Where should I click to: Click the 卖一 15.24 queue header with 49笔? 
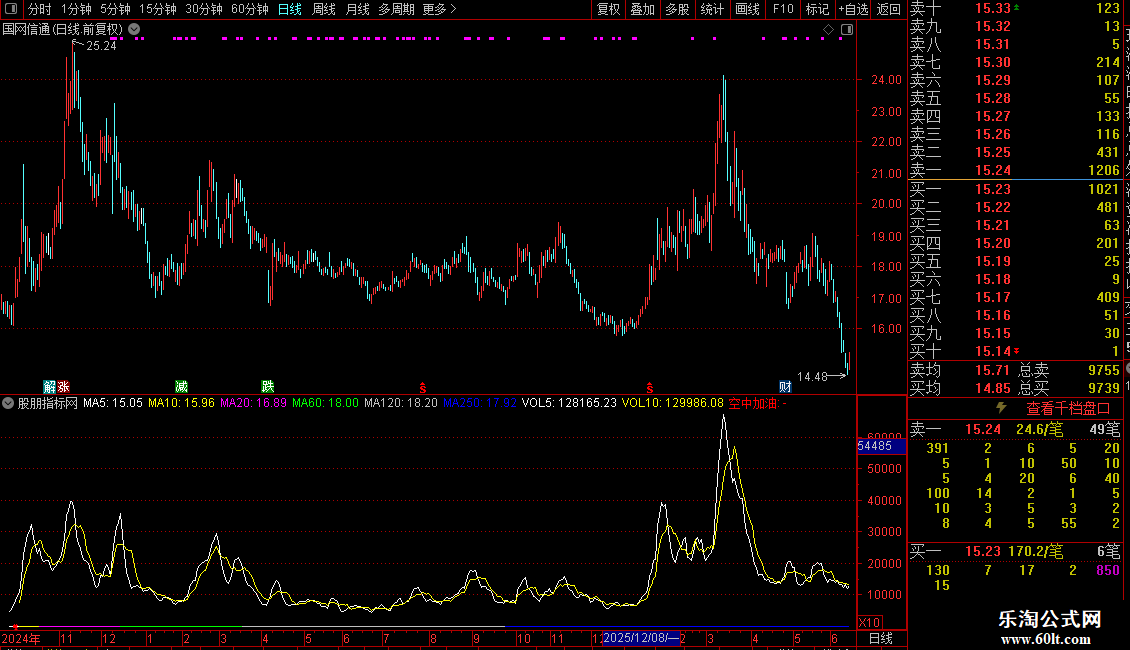1015,429
